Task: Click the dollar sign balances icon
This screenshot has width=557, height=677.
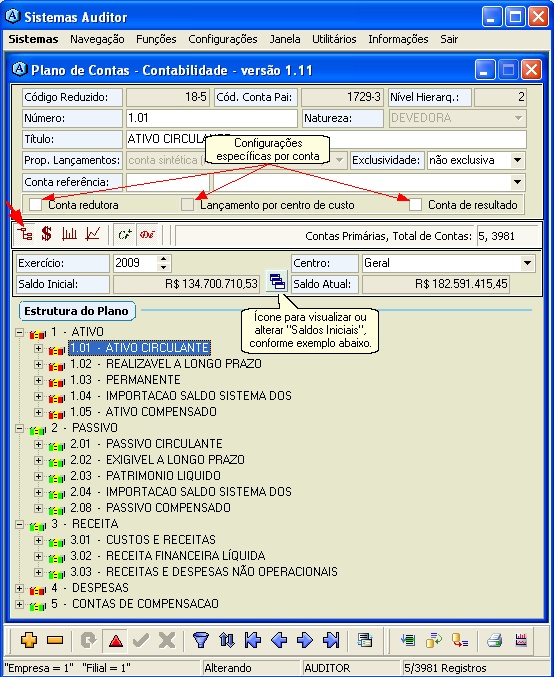Action: coord(47,234)
